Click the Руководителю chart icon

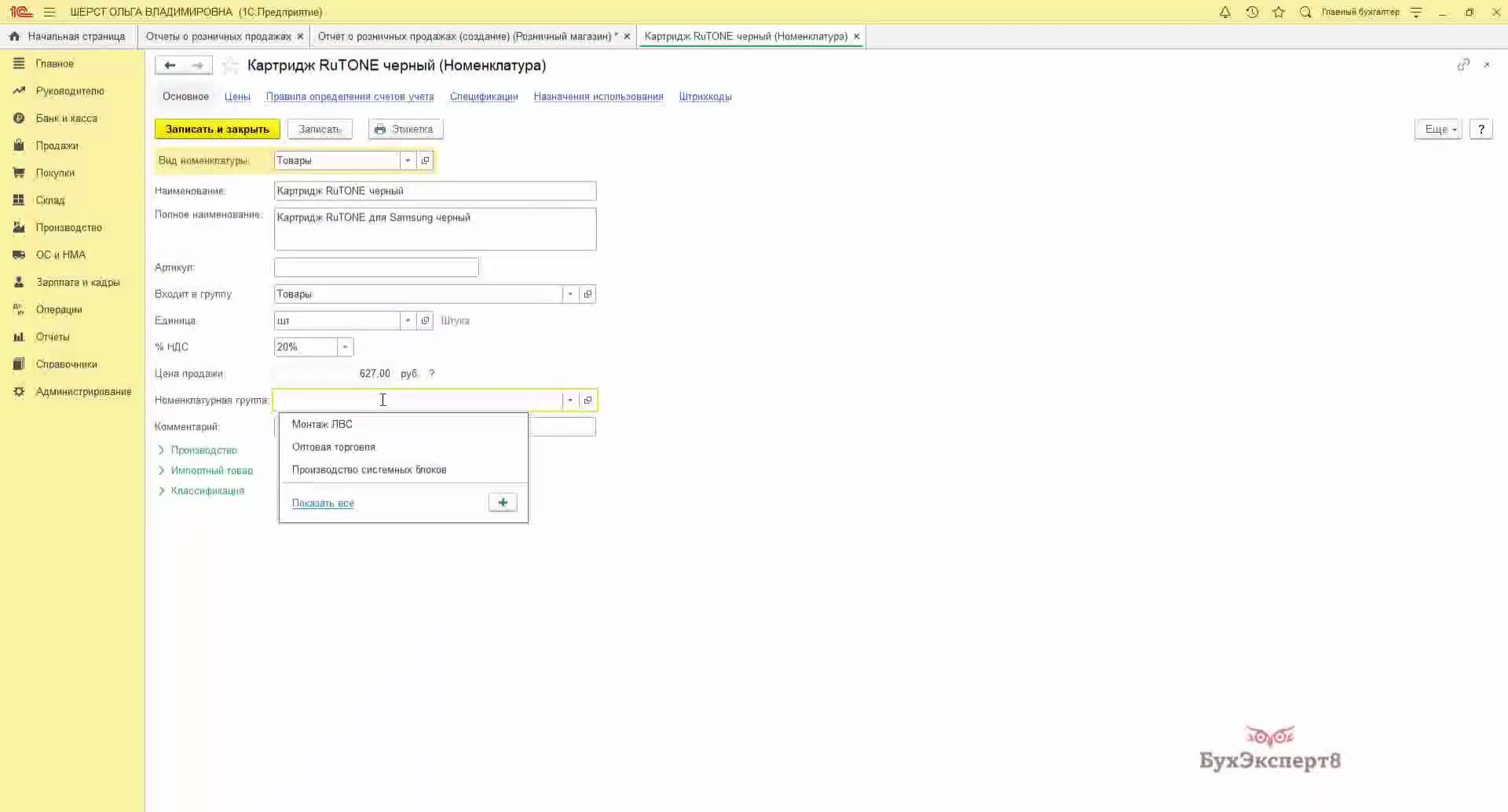[x=19, y=91]
